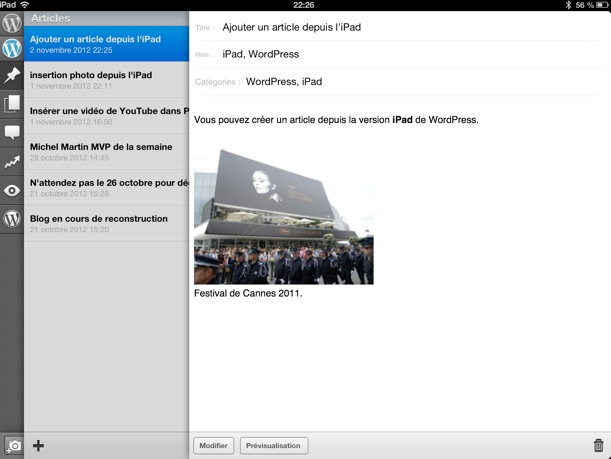Screen dimensions: 611x459
Task: Tap the Catégories field 'WordPress, iPad'
Action: 284,81
